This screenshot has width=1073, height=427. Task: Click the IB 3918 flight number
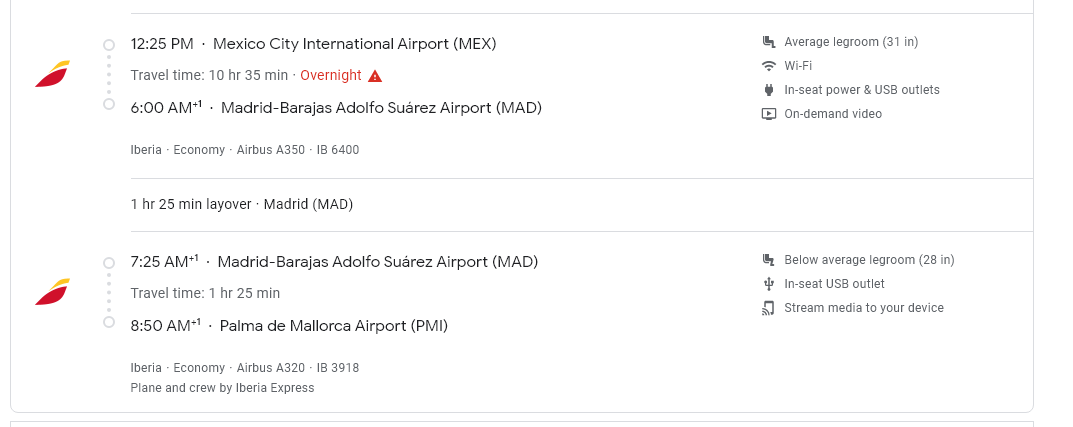(337, 368)
